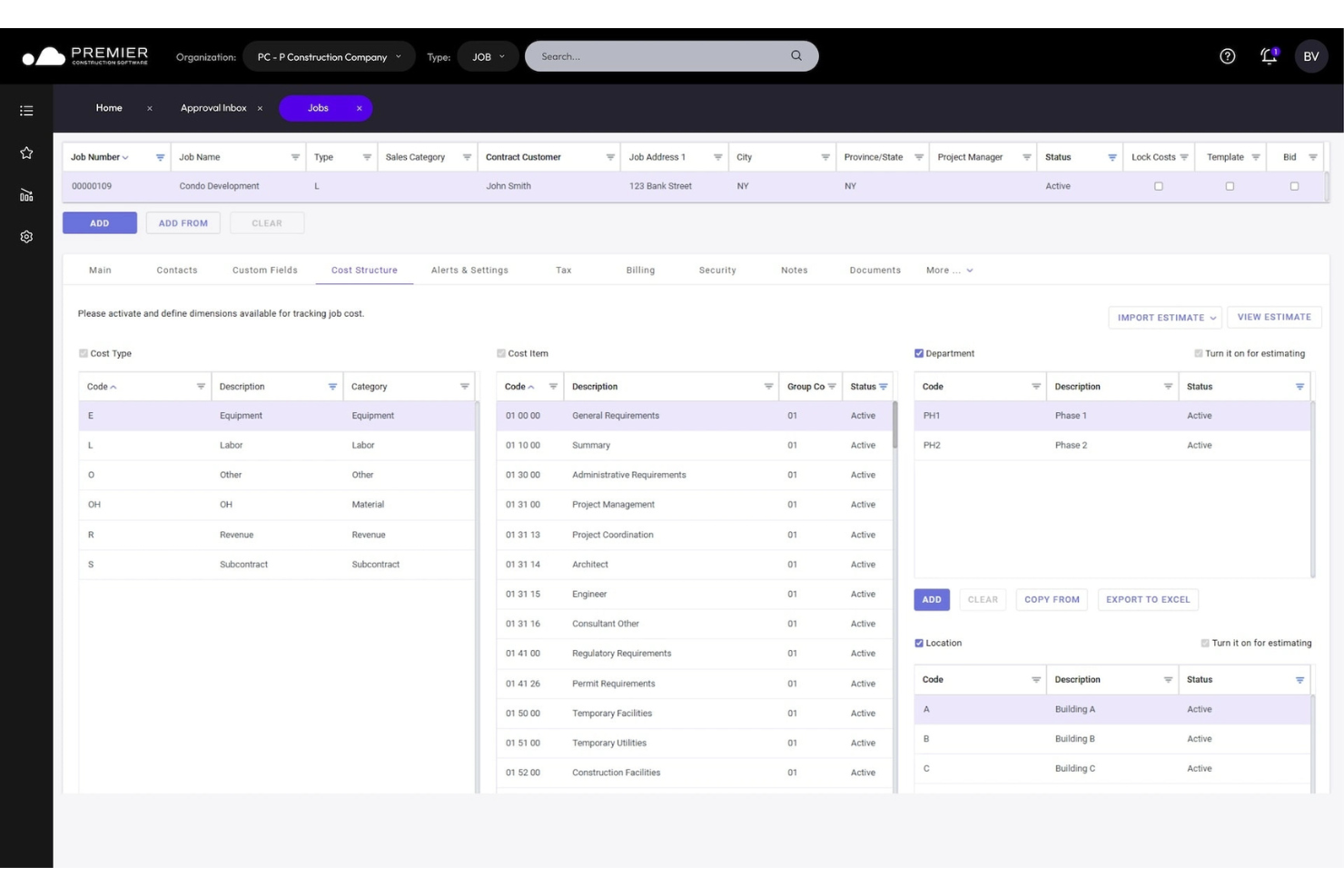Filter the Sales Category column
The image size is (1344, 896).
pyautogui.click(x=467, y=157)
